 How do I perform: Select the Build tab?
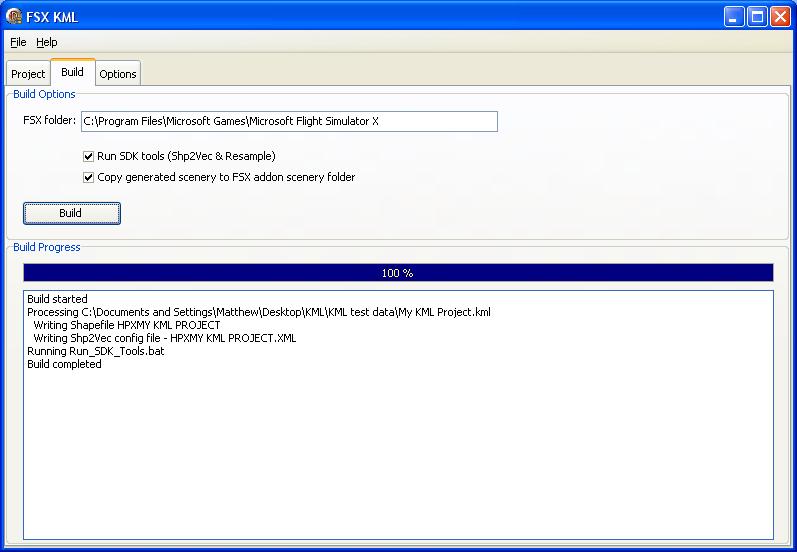coord(72,73)
